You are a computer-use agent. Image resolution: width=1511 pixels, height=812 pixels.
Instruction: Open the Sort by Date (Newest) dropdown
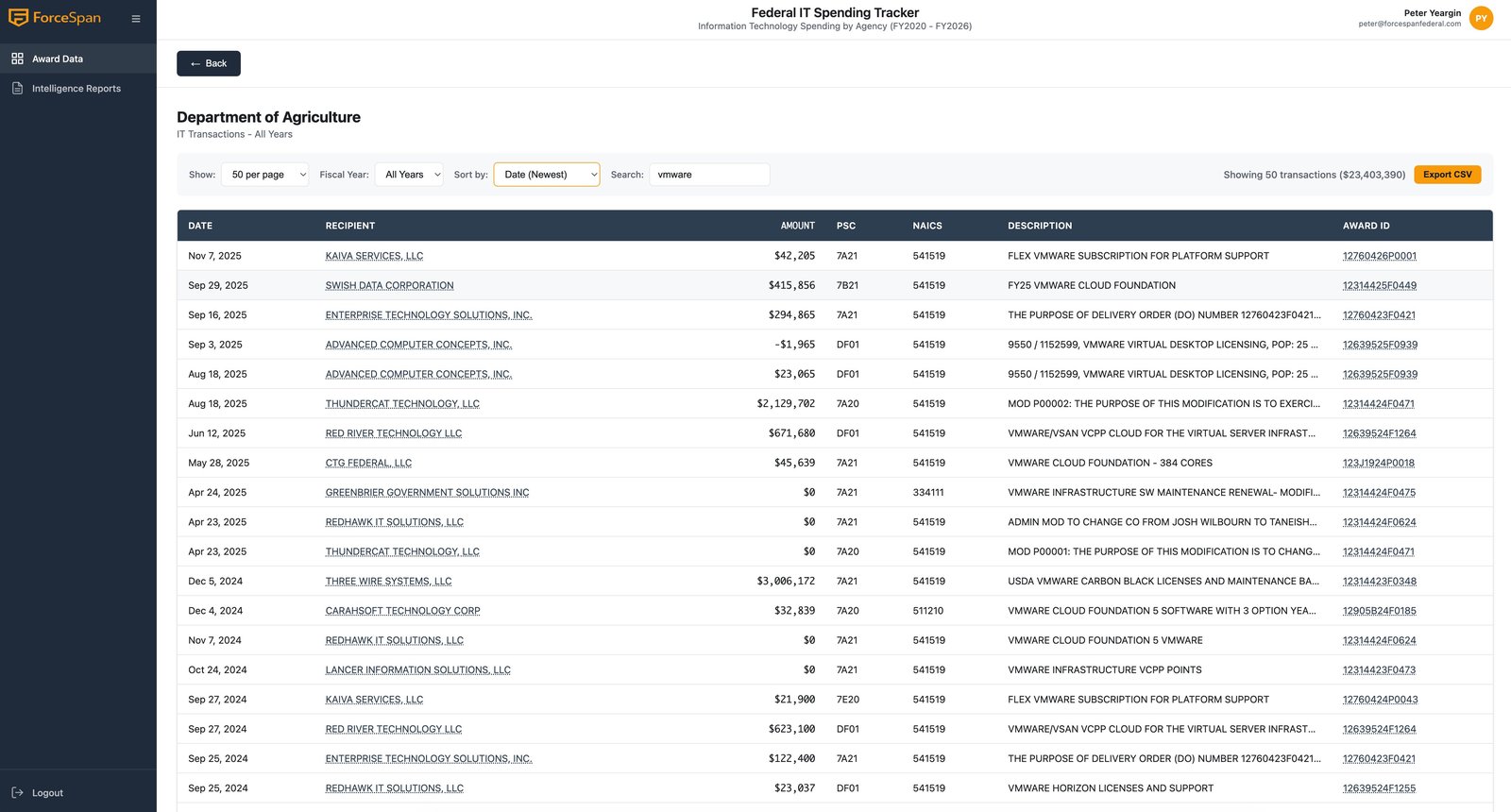[547, 175]
